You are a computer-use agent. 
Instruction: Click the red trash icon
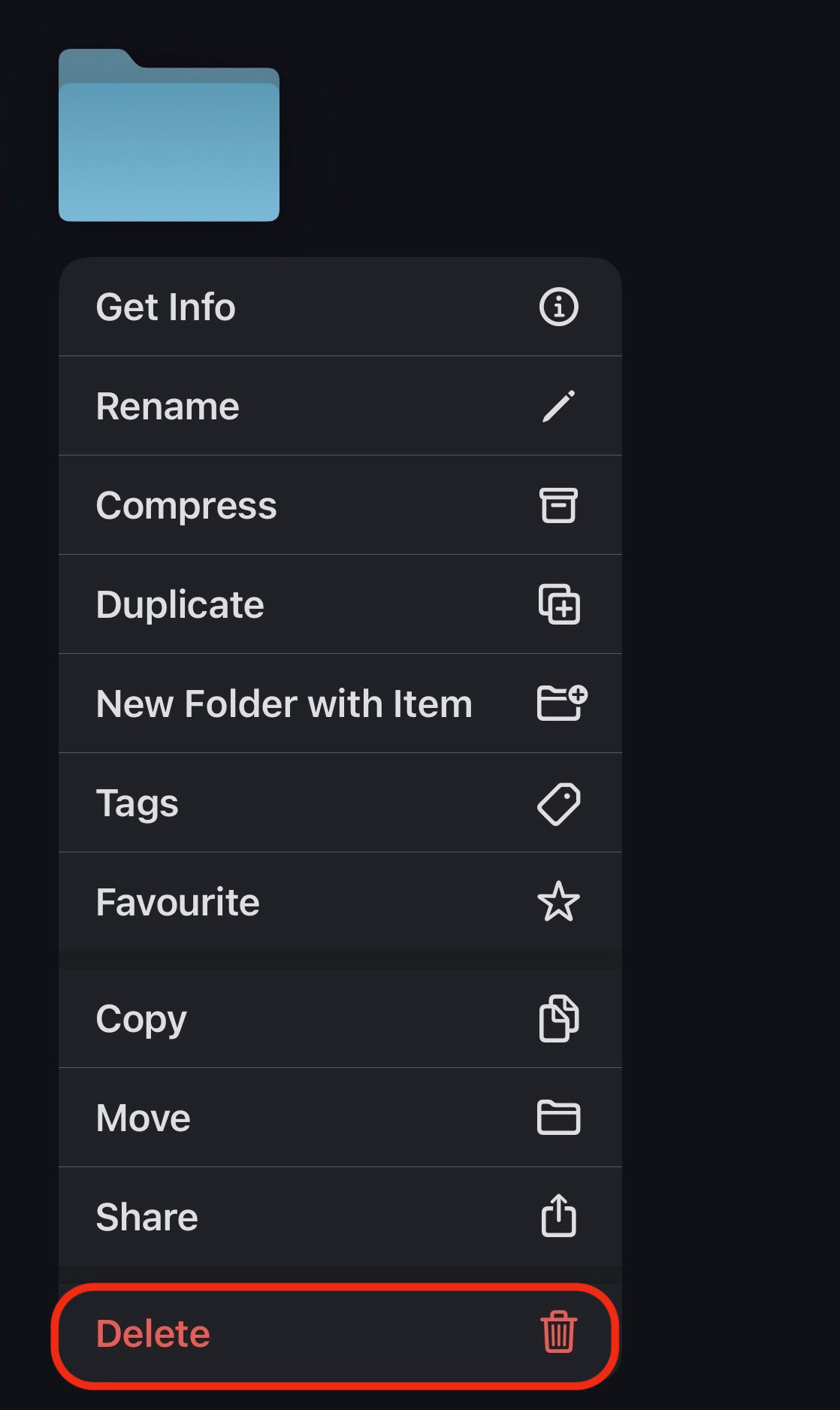coord(558,1332)
